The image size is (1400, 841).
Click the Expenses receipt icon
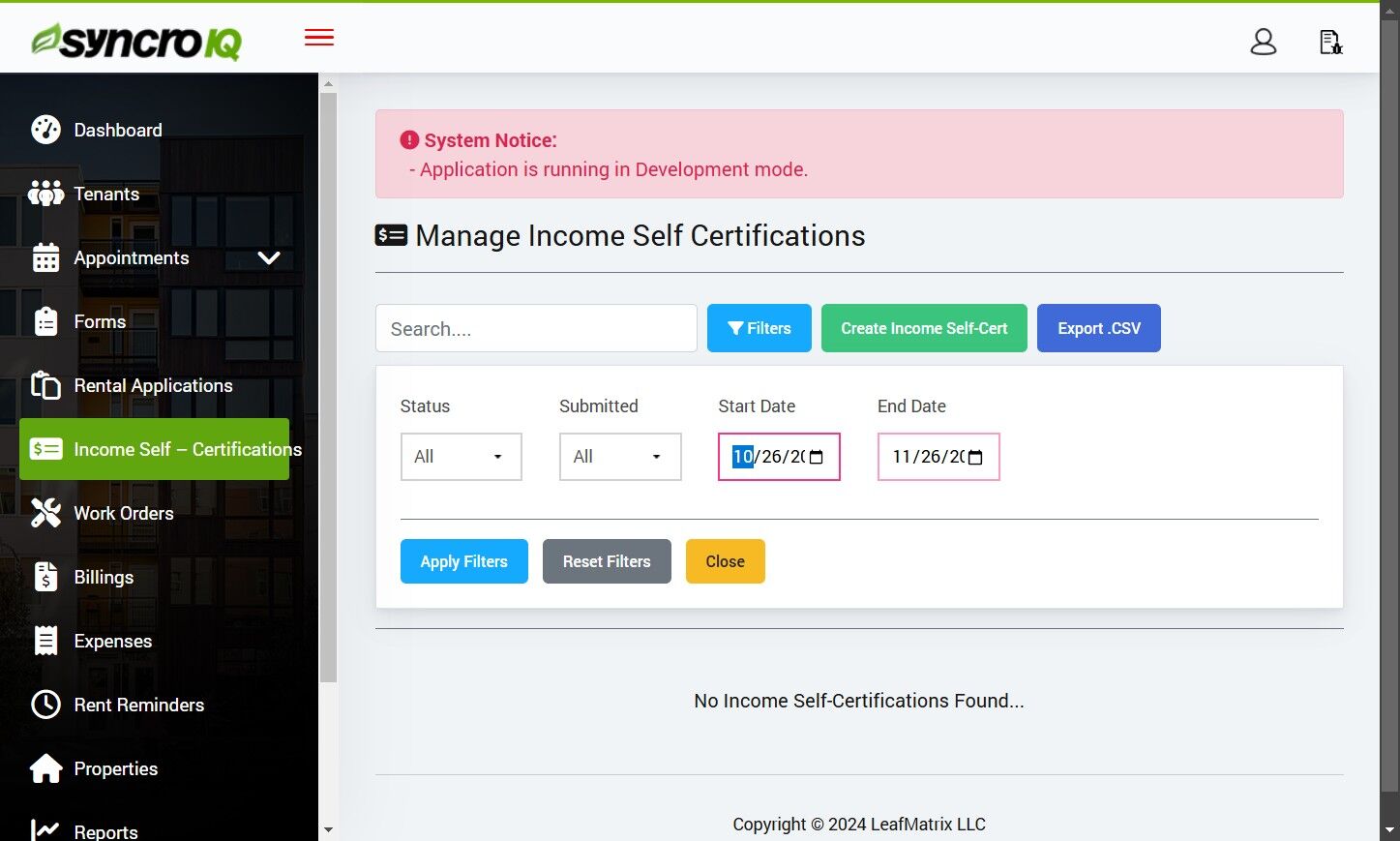(x=45, y=641)
